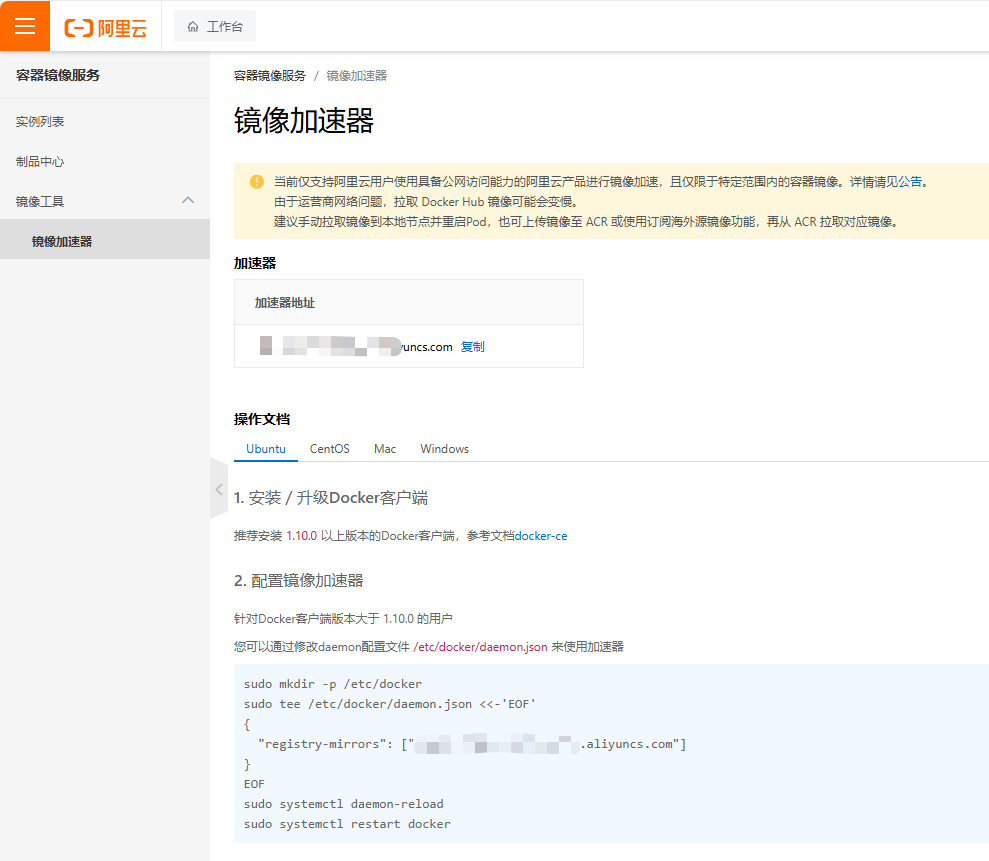Open 容器镜像服务 breadcrumb link

click(269, 76)
